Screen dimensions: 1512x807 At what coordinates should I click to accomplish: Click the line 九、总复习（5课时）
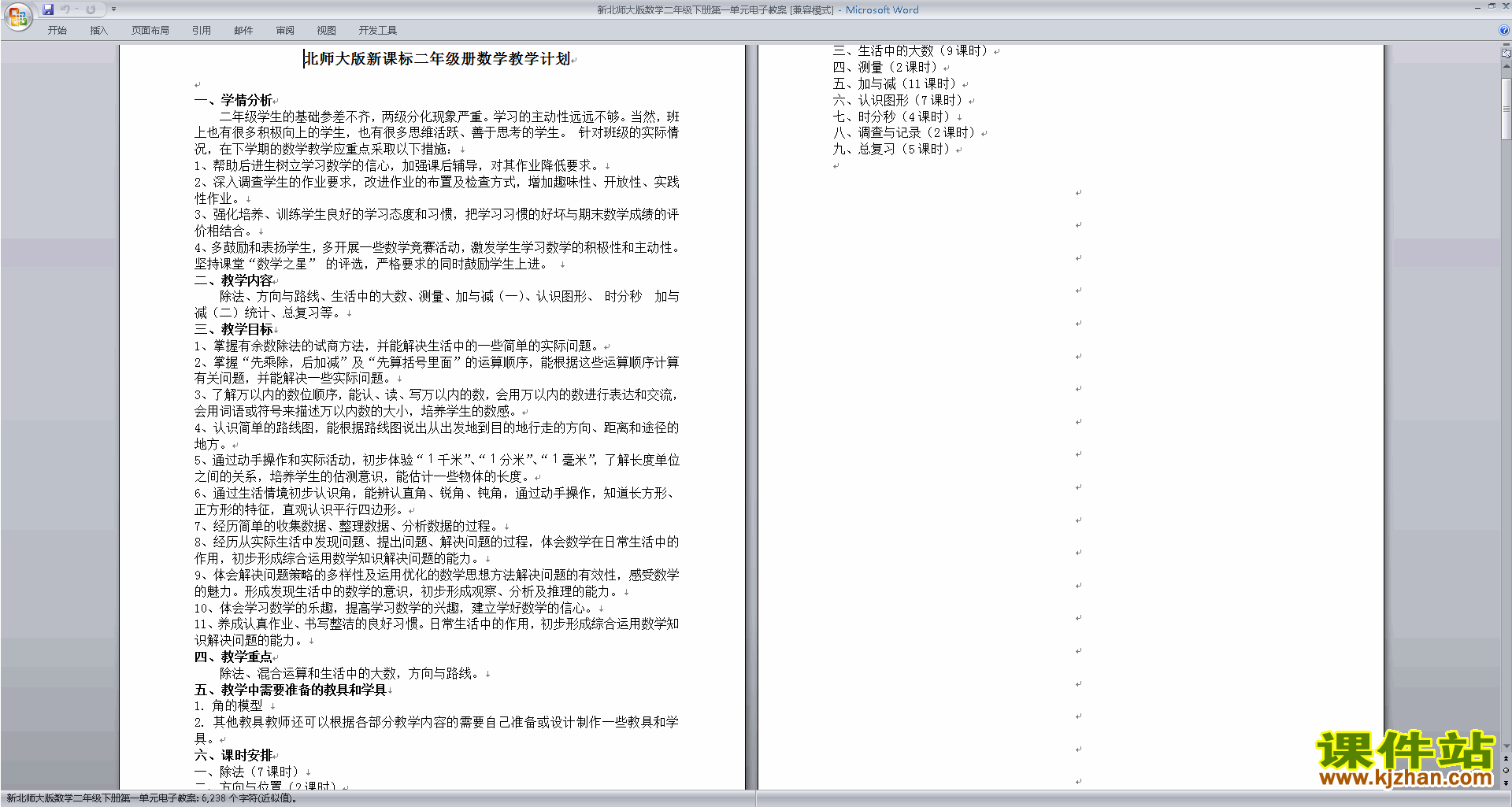891,149
